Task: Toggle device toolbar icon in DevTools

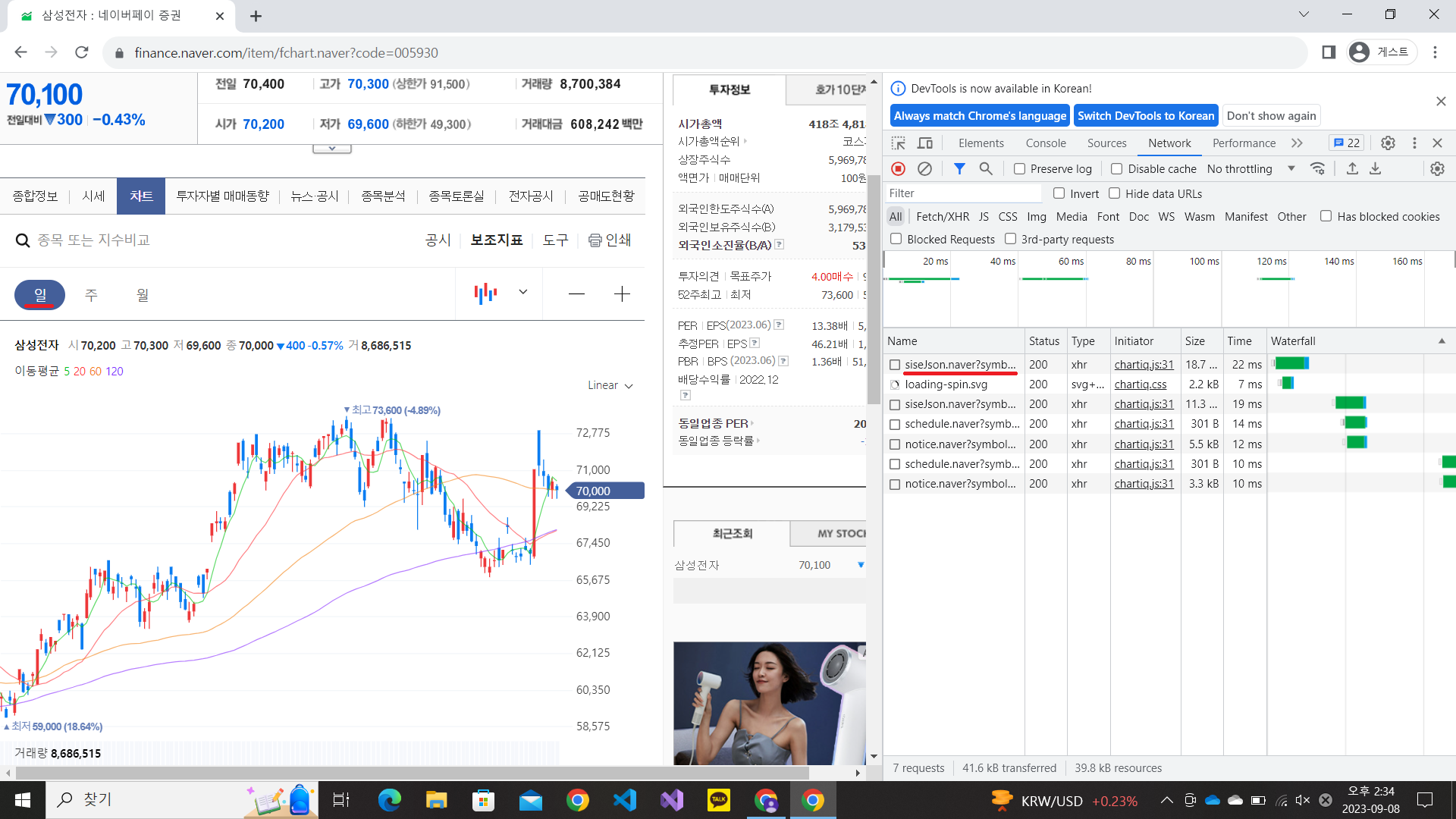Action: (925, 143)
